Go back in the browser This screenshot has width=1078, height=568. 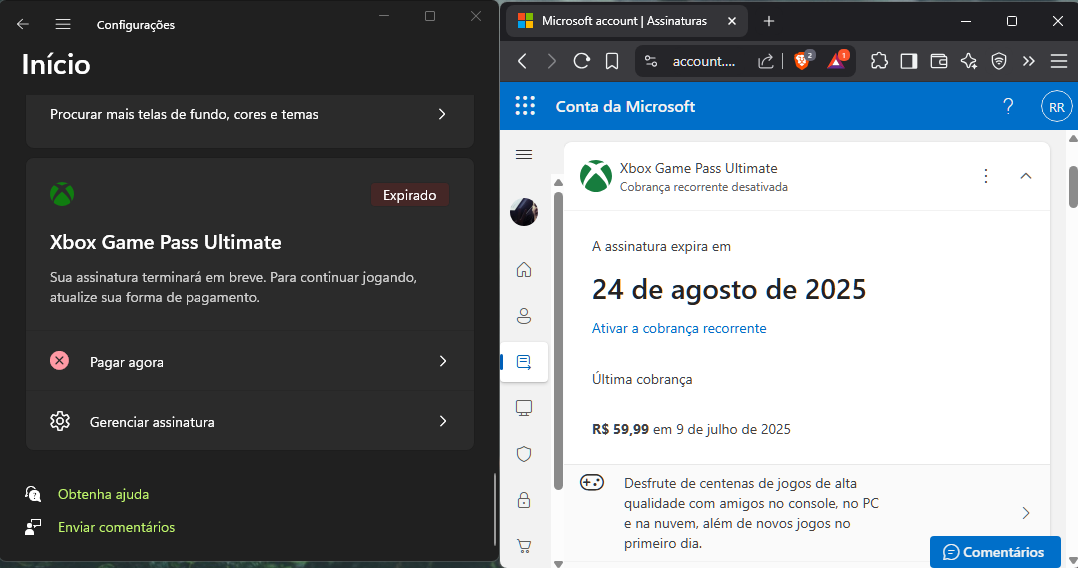tap(522, 61)
